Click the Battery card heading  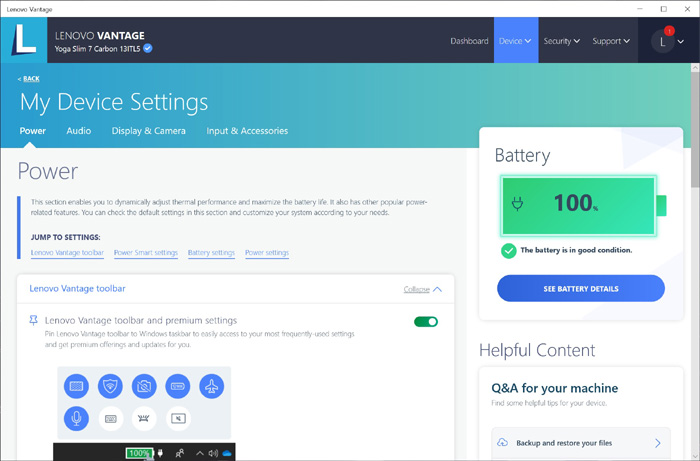pos(522,156)
